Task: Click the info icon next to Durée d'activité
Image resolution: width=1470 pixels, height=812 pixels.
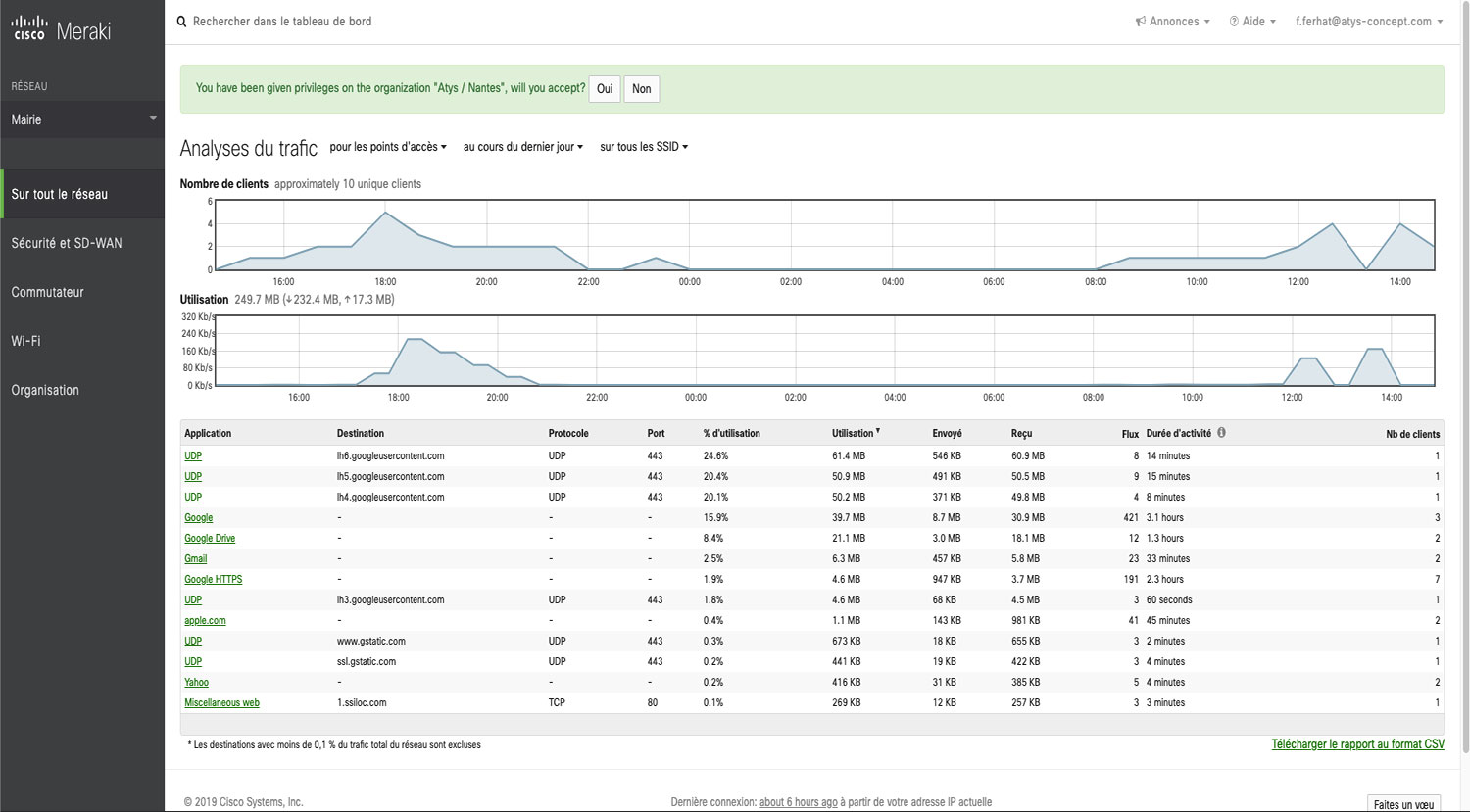Action: (1221, 432)
